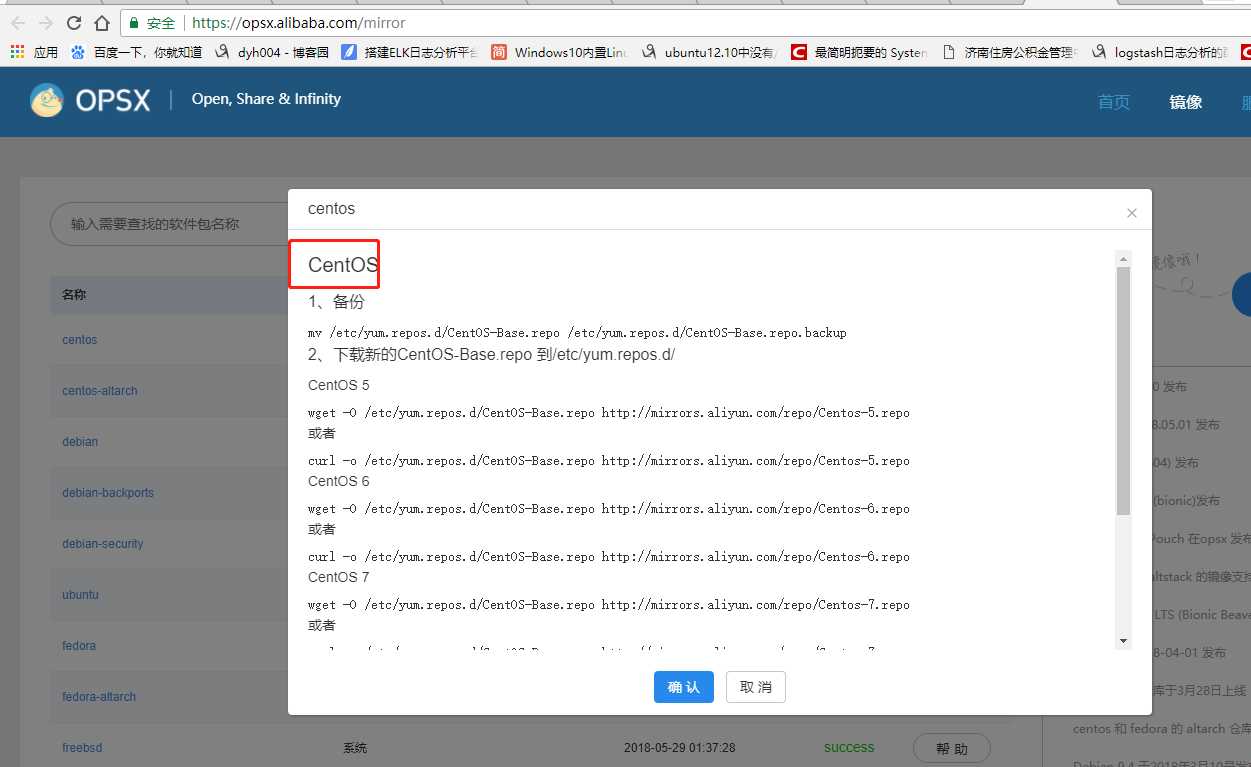
Task: Click the '1、备份' step text
Action: (336, 302)
